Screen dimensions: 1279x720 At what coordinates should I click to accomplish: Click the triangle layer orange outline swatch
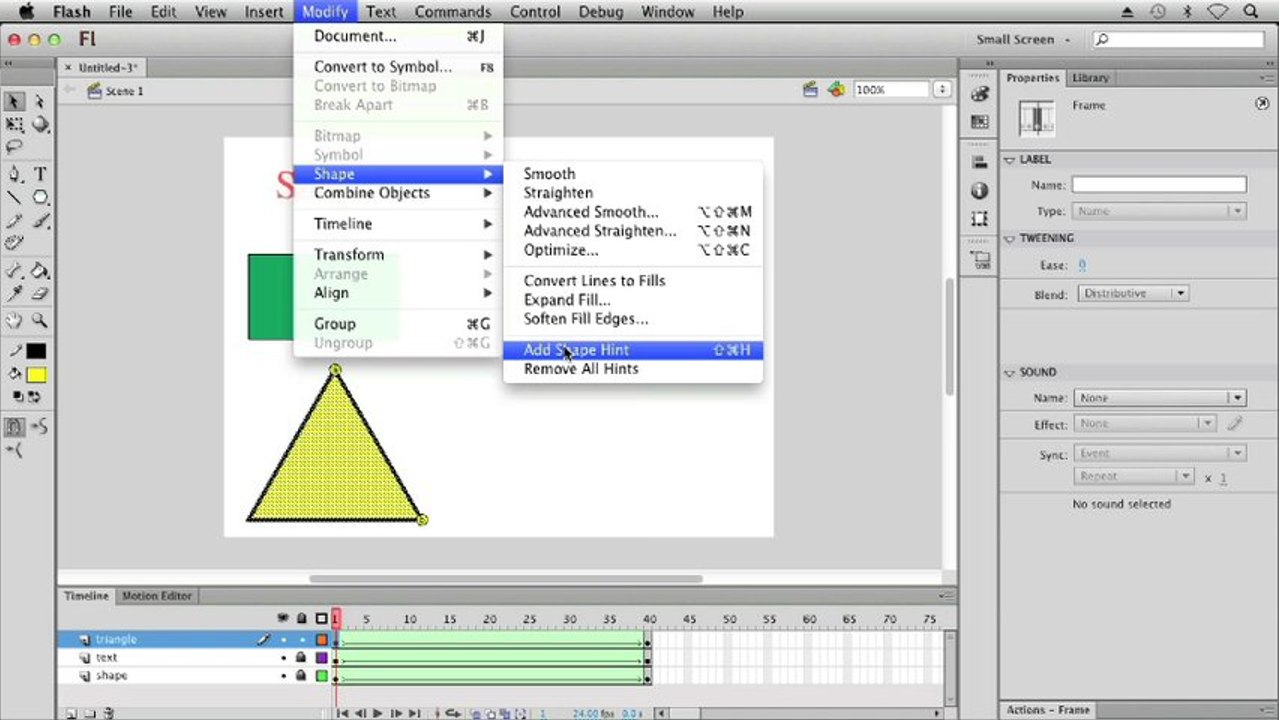(x=322, y=639)
